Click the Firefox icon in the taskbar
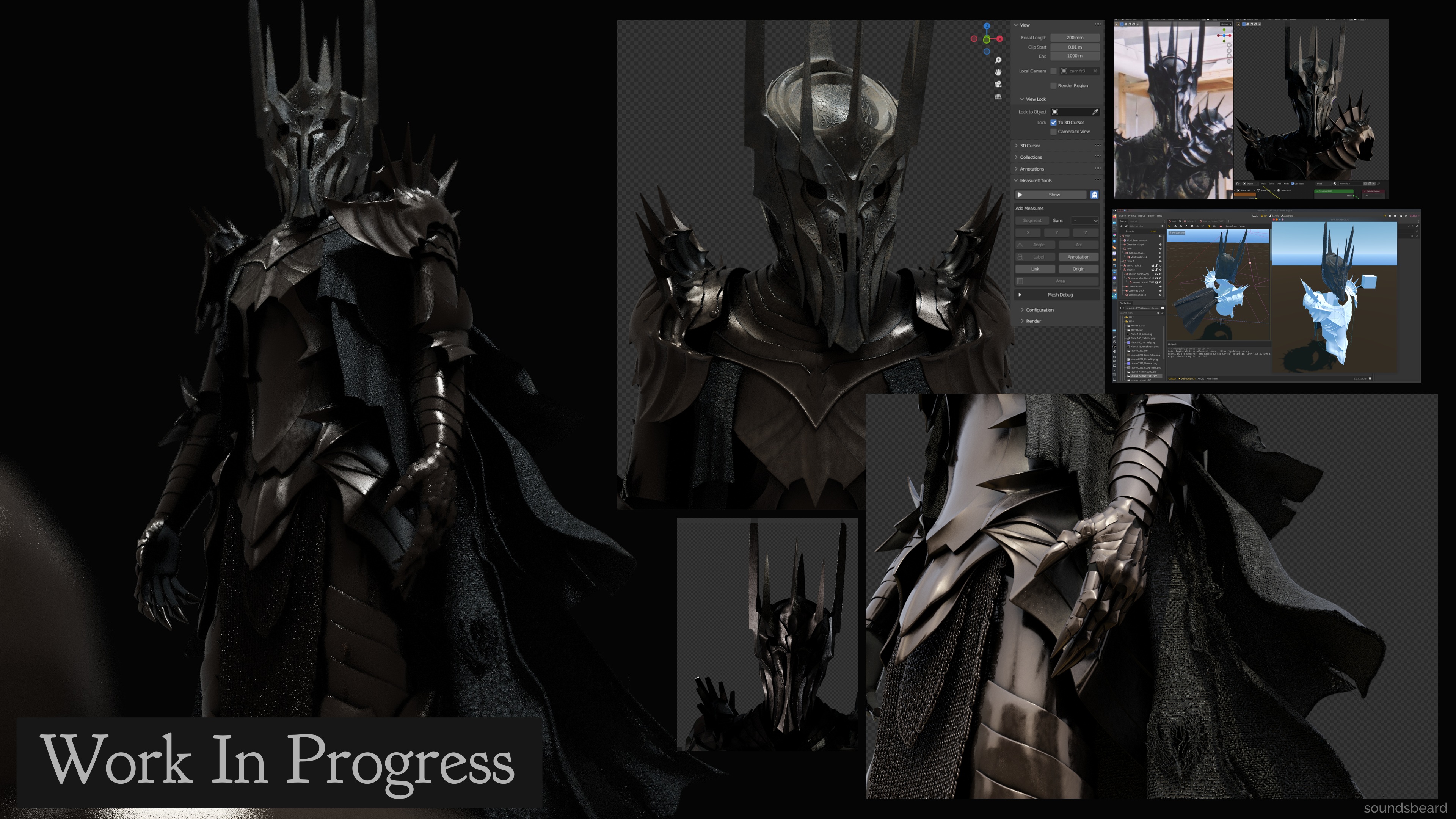The width and height of the screenshot is (1456, 819). click(1115, 217)
